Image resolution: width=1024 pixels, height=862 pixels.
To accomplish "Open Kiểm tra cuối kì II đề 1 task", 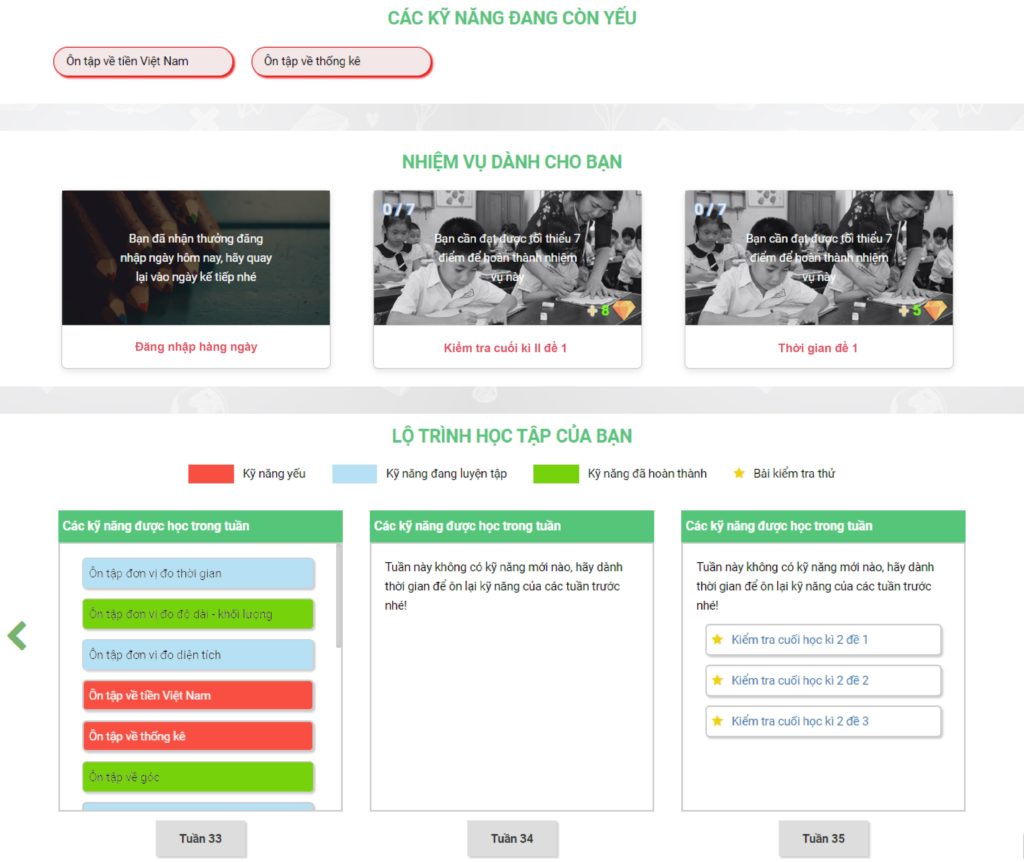I will pos(506,348).
